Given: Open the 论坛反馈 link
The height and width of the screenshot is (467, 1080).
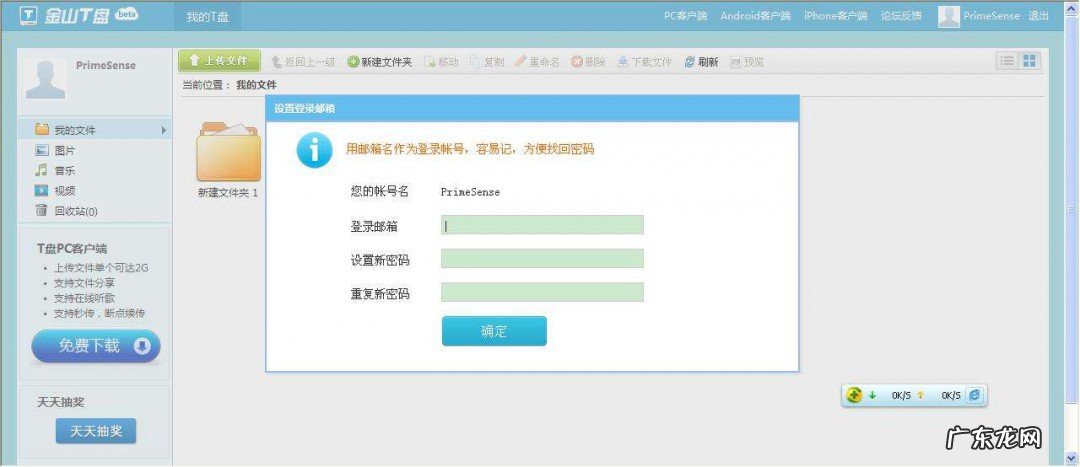Looking at the screenshot, I should tap(901, 16).
